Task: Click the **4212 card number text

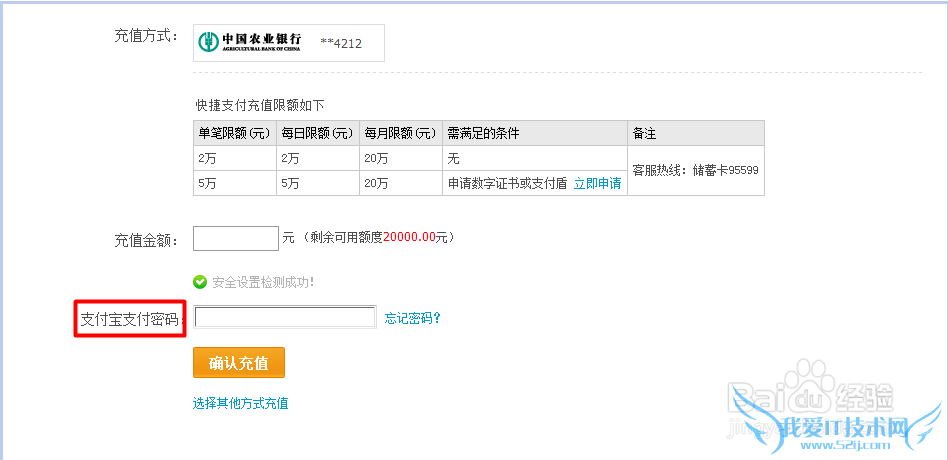Action: click(341, 43)
